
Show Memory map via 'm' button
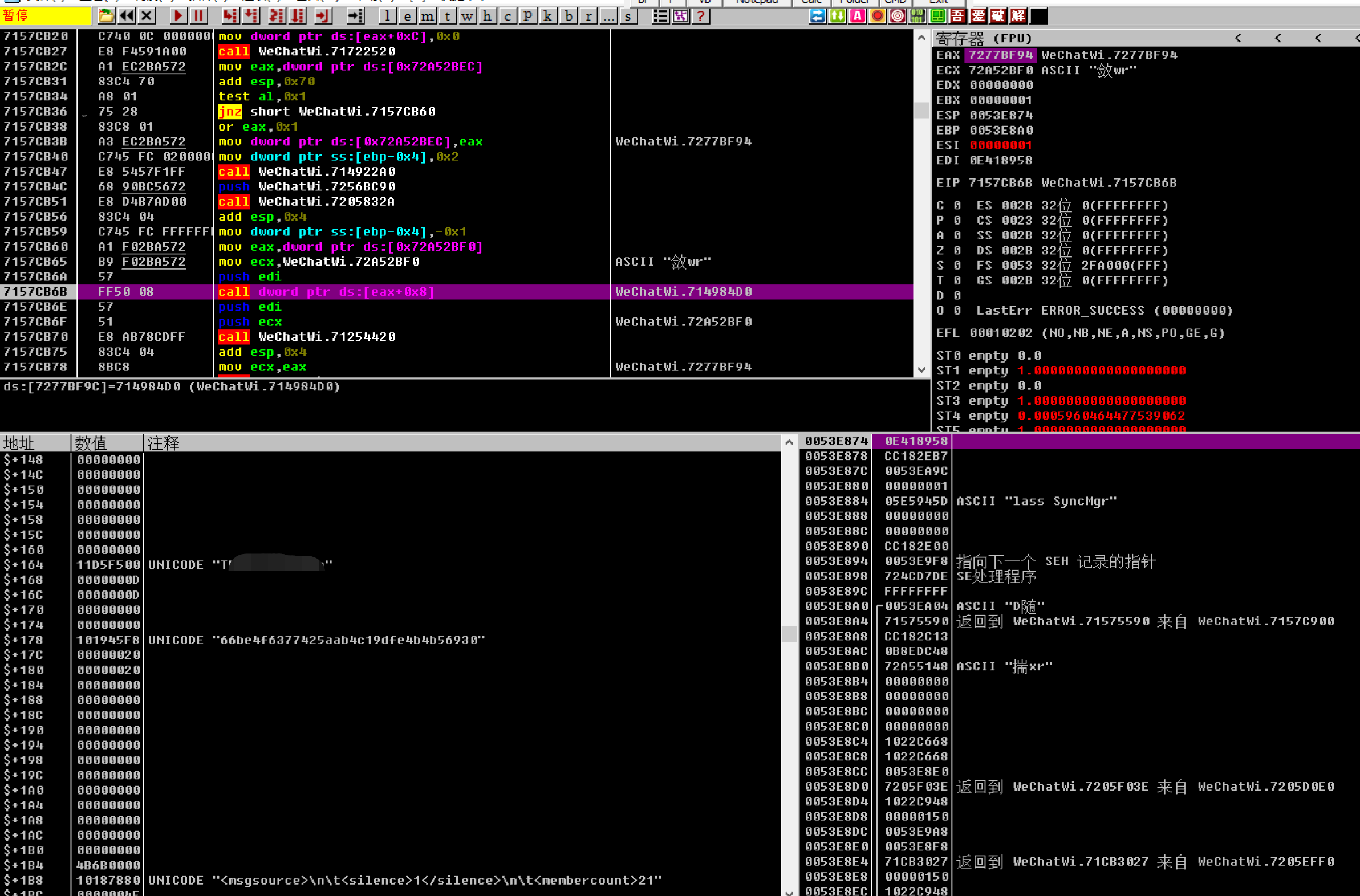[x=427, y=16]
